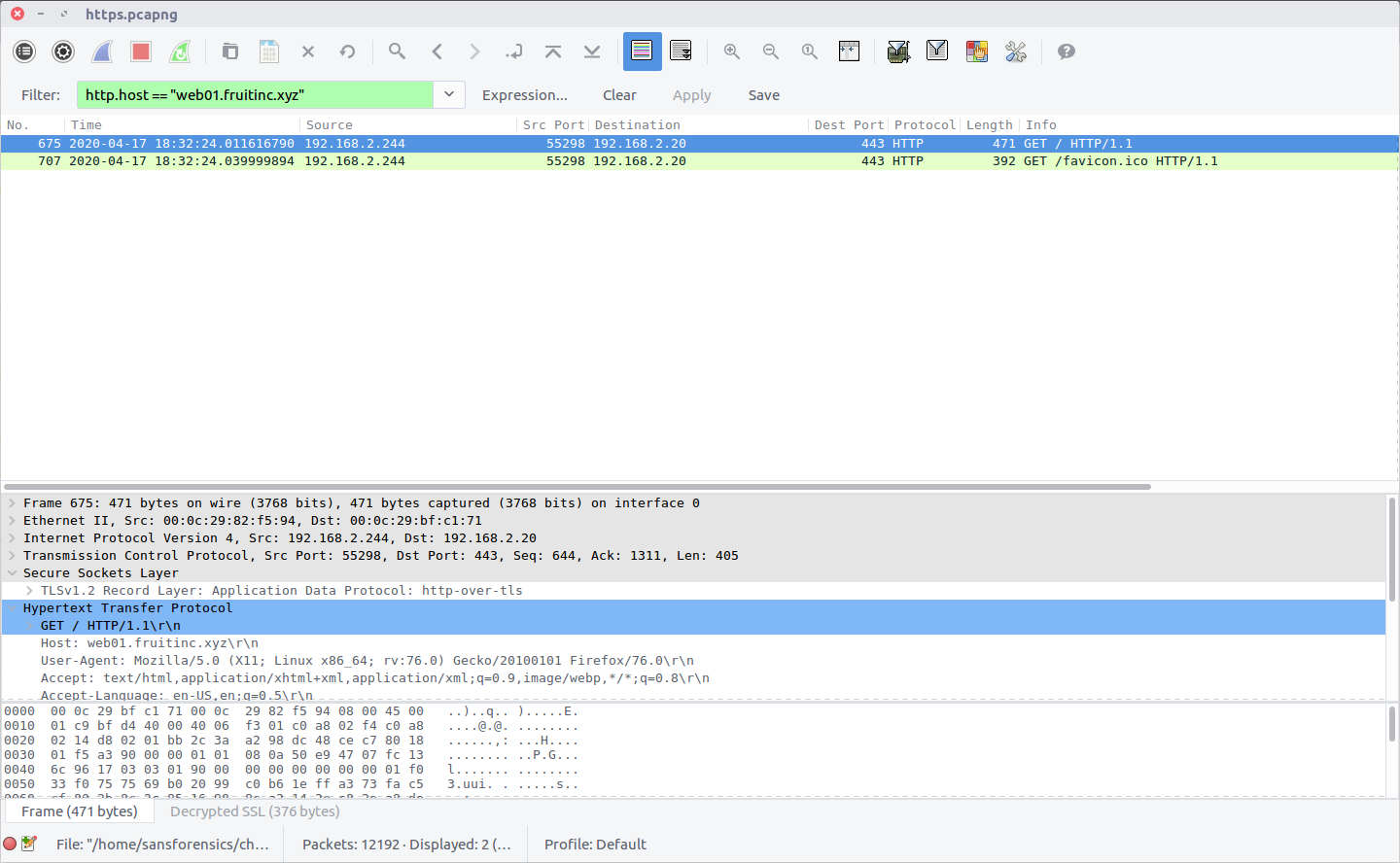This screenshot has height=863, width=1400.
Task: Click the Find packet magnifier icon
Action: pos(397,52)
